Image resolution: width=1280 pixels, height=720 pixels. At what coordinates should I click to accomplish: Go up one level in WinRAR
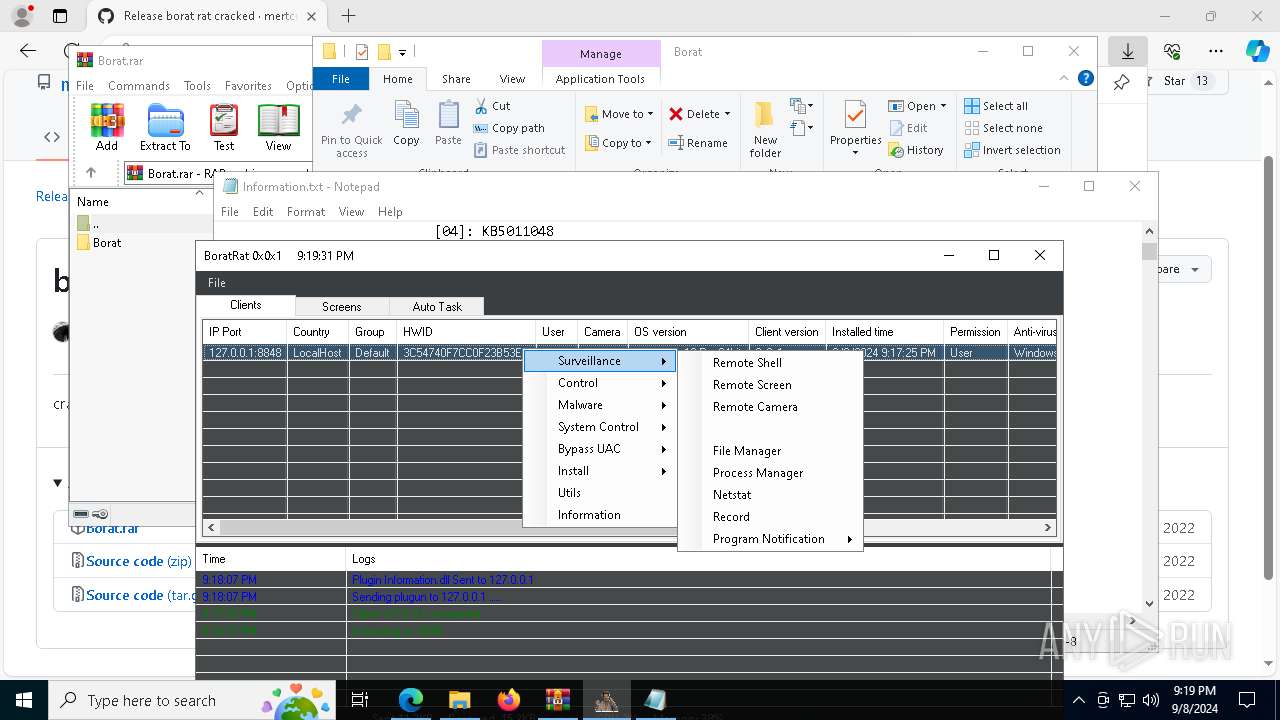pyautogui.click(x=91, y=173)
